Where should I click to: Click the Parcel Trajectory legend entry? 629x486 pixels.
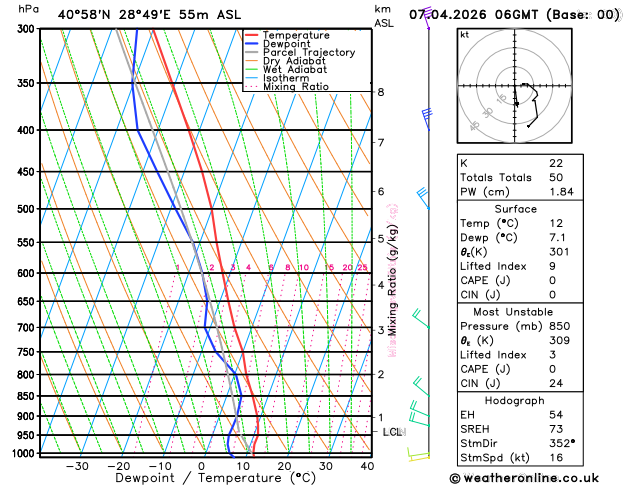300,53
